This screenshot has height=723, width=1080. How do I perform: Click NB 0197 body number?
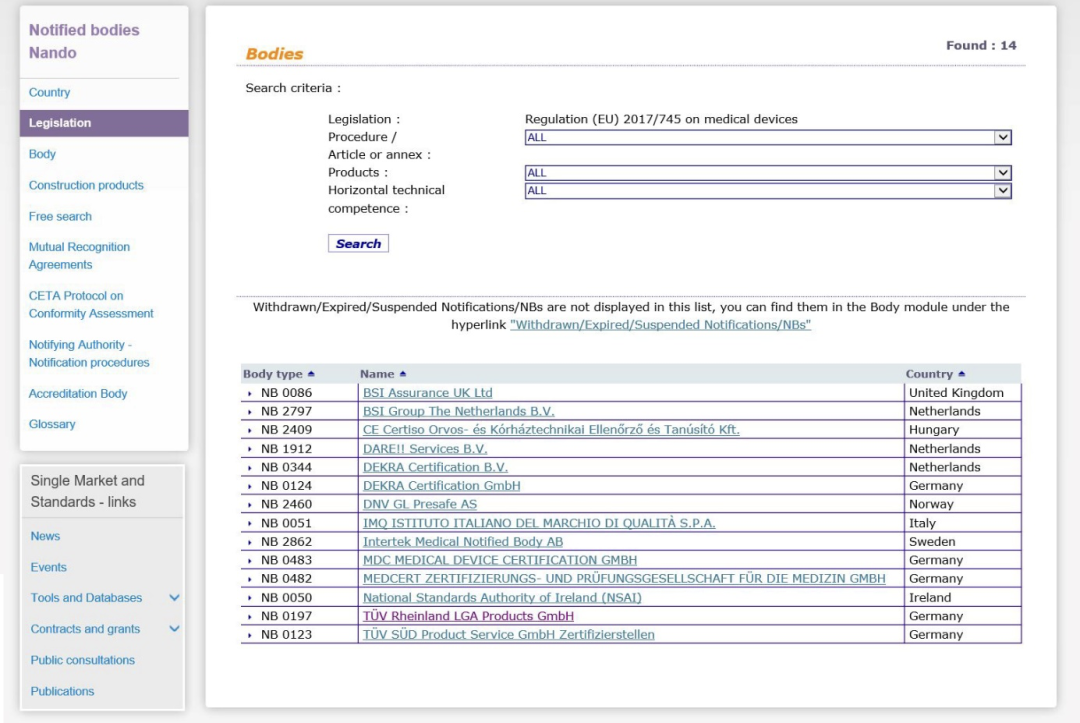[x=286, y=616]
